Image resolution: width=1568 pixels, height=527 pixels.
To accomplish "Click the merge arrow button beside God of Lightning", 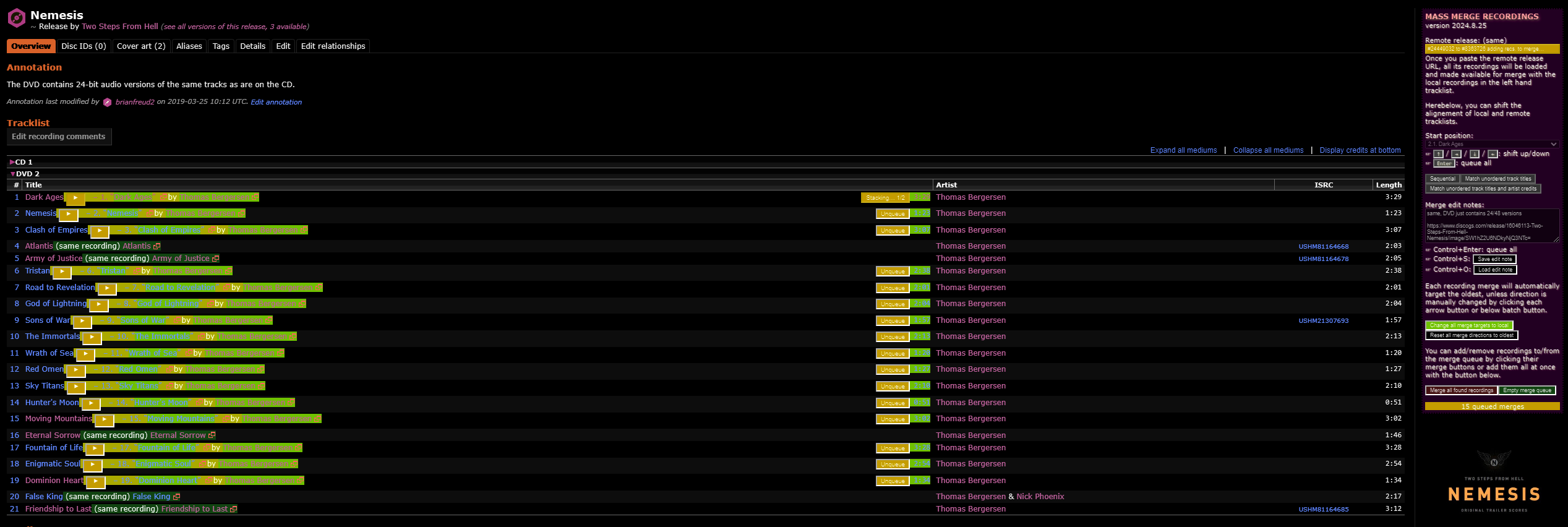I will (x=98, y=305).
